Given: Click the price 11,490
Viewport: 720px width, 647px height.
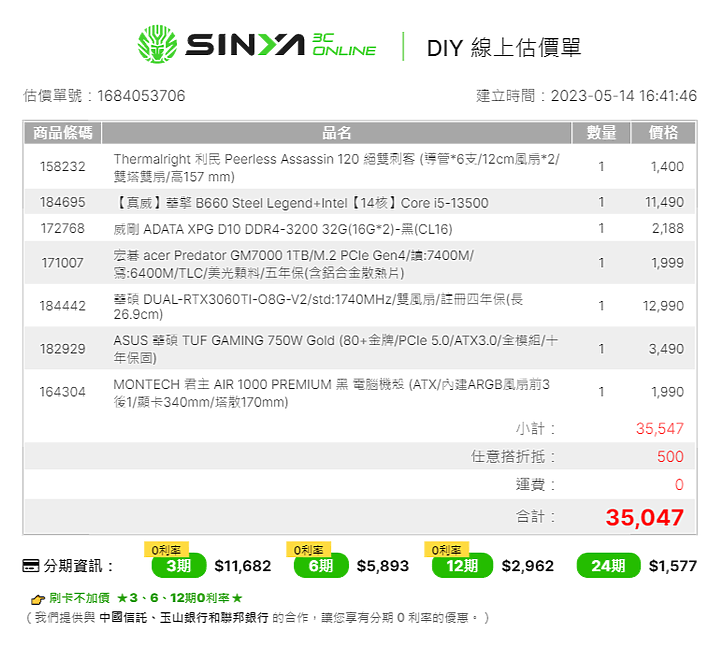Looking at the screenshot, I should [664, 202].
